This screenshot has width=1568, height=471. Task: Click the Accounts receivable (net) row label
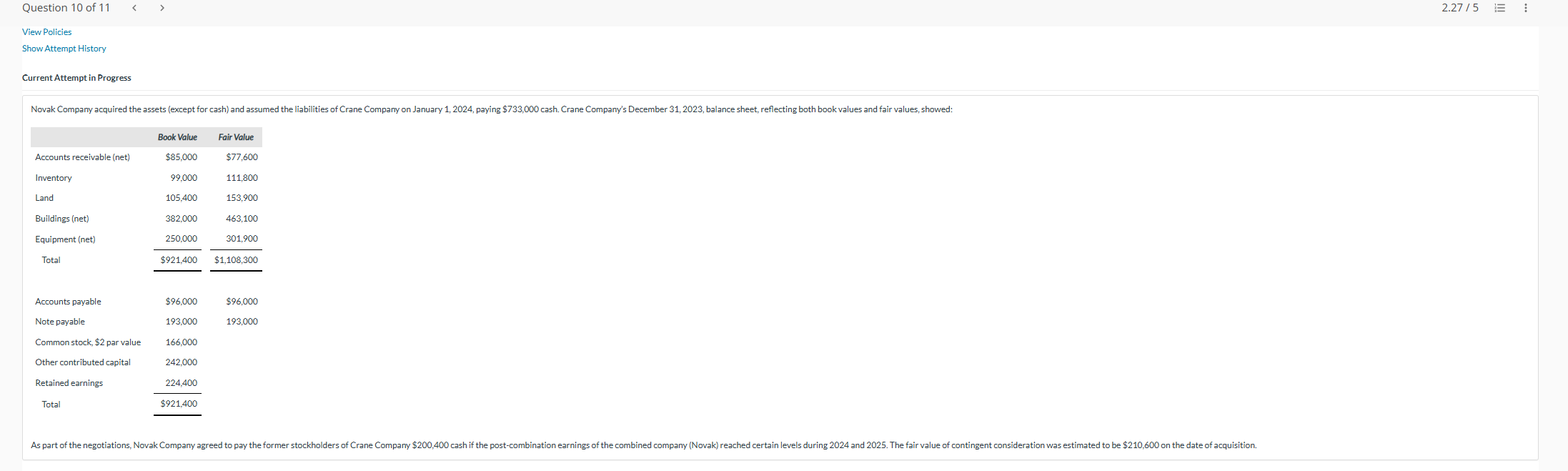click(82, 157)
